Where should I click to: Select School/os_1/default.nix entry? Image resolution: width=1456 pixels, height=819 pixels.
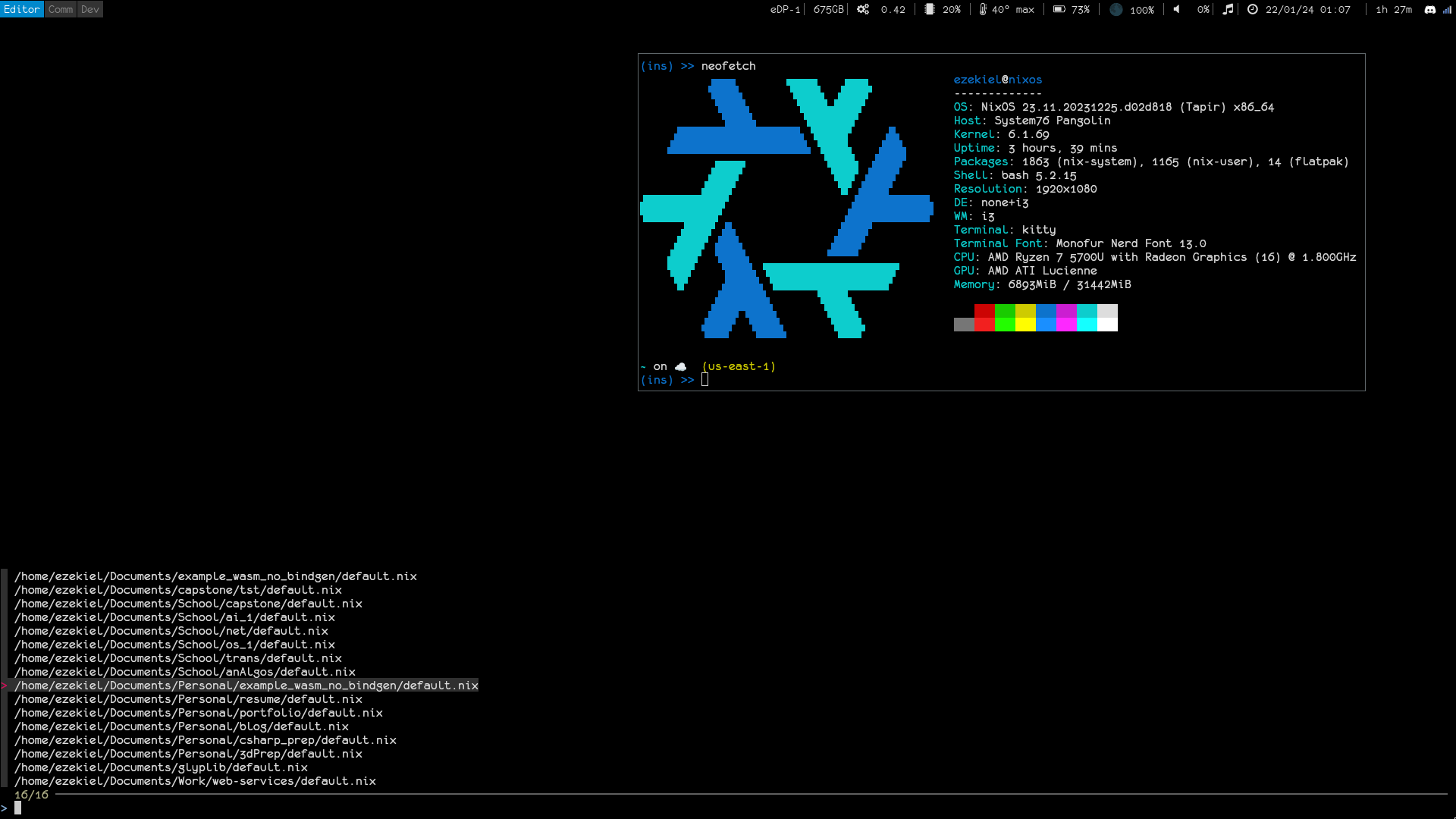(174, 645)
